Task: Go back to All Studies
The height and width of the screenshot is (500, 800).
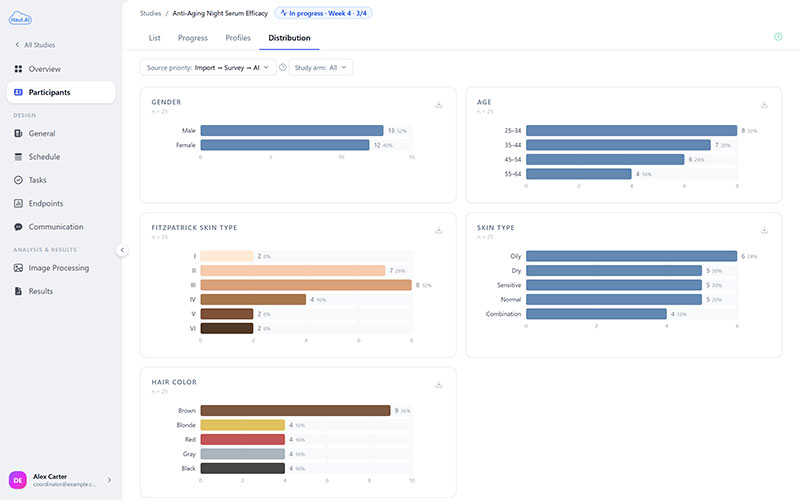Action: [x=35, y=45]
